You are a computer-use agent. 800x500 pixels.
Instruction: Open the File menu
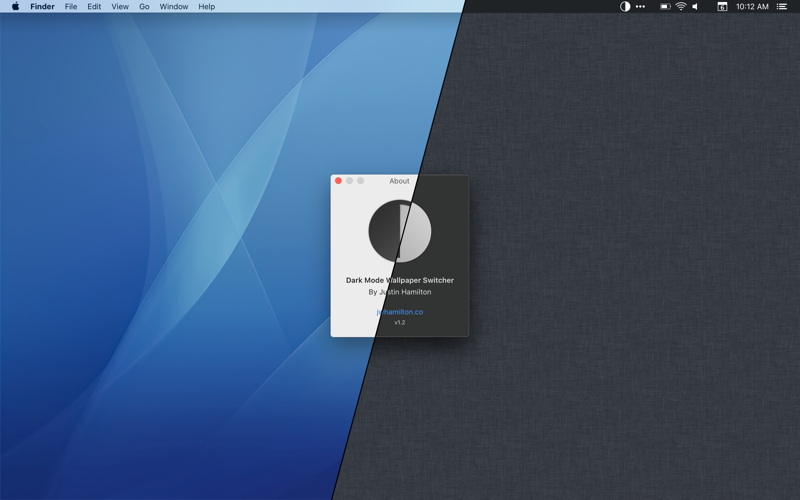click(71, 7)
